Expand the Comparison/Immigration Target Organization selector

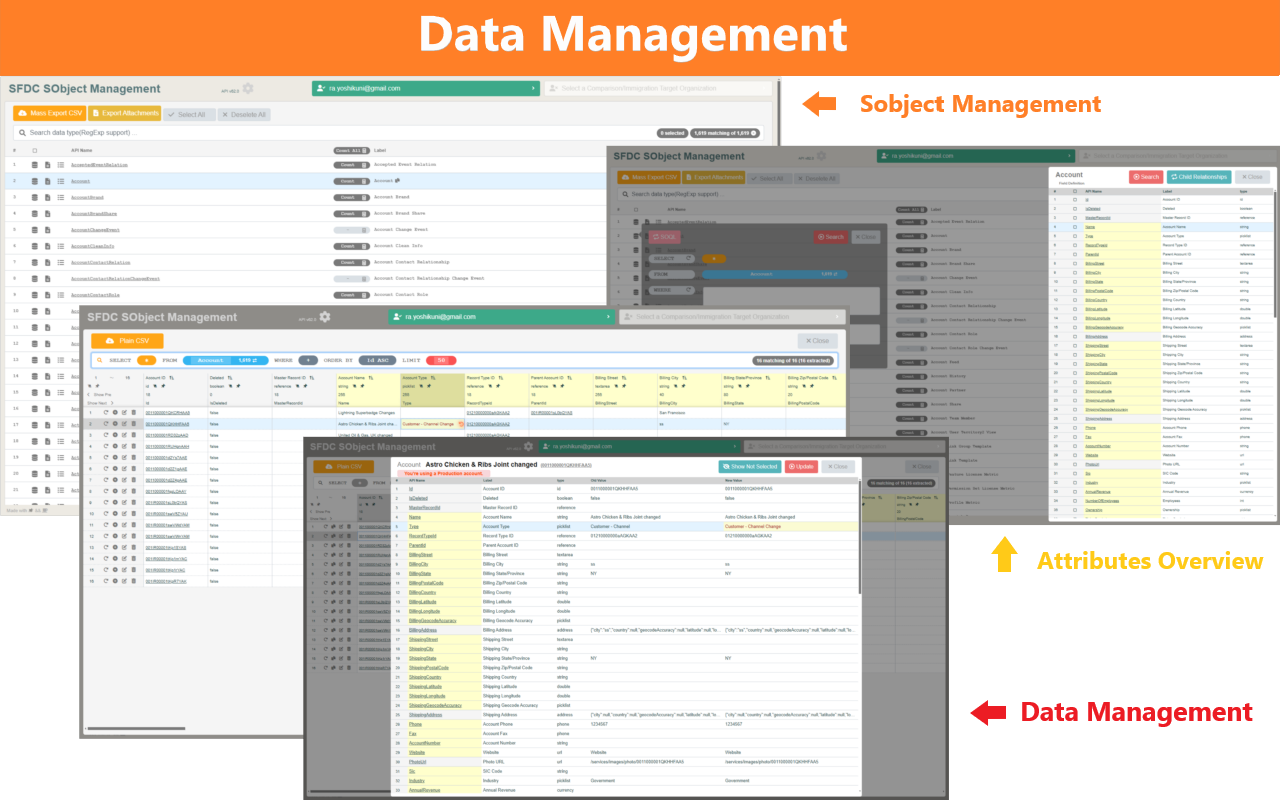tap(660, 88)
